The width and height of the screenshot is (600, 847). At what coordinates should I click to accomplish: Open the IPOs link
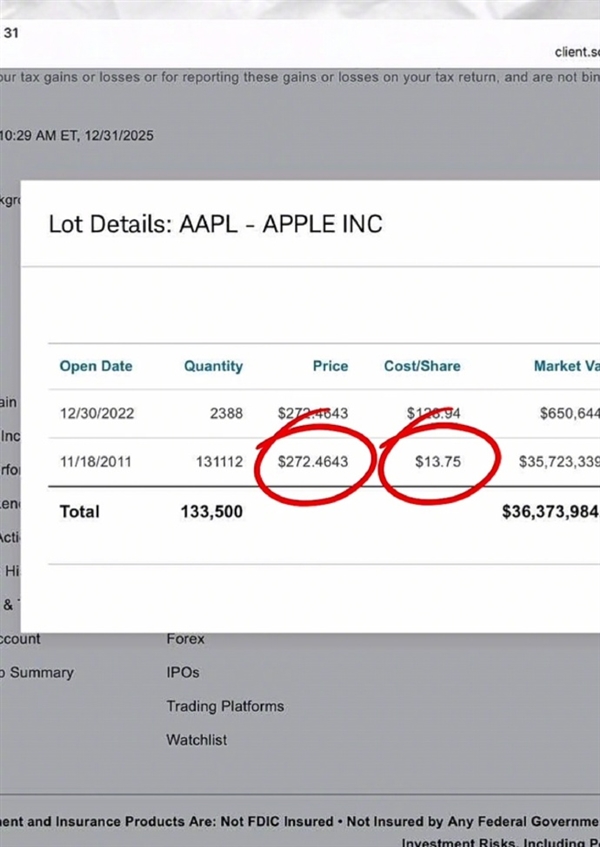pyautogui.click(x=183, y=672)
